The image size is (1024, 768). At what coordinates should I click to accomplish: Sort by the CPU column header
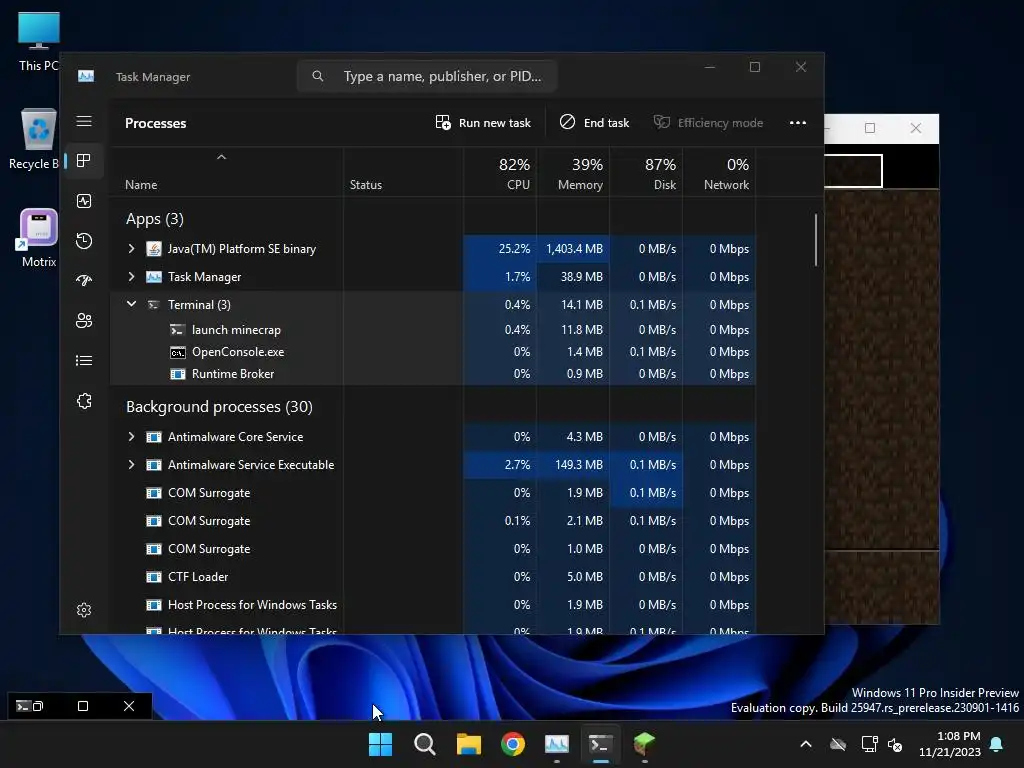(500, 173)
